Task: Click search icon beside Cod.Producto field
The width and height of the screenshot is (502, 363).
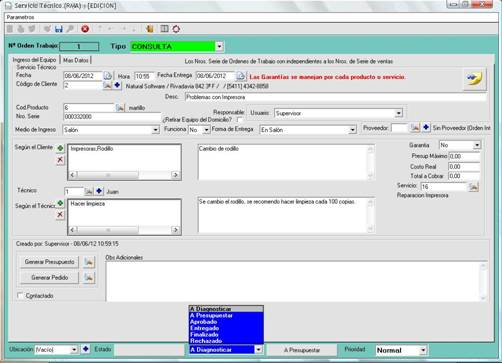Action: [120, 108]
